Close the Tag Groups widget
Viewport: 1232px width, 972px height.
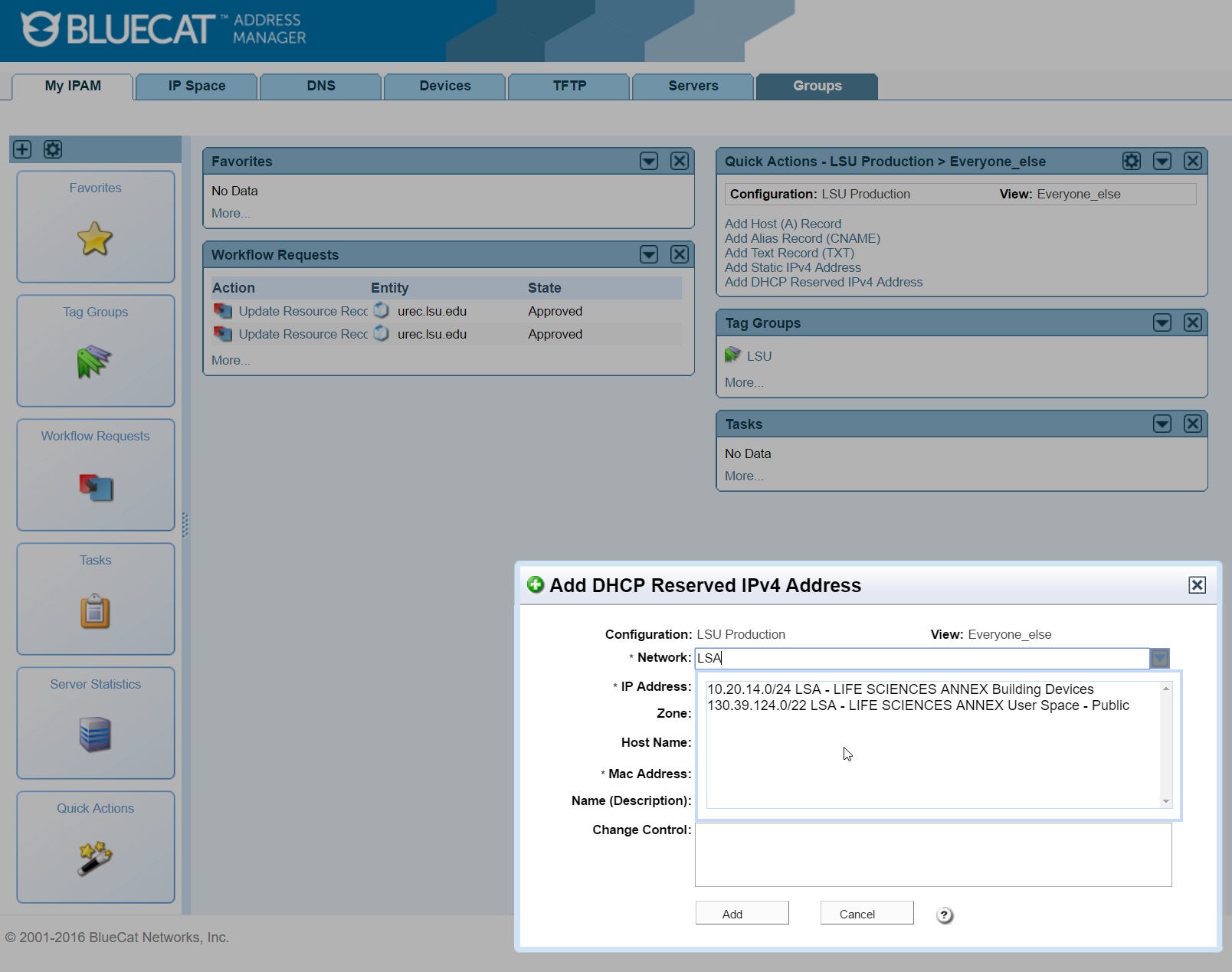1193,322
